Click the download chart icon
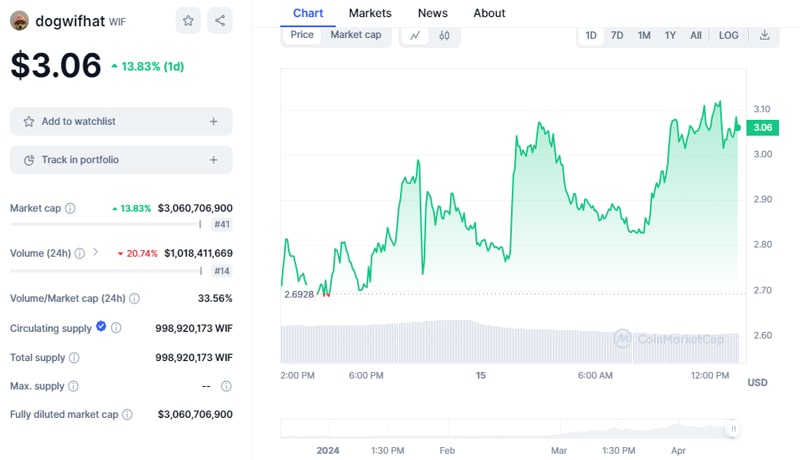 [764, 35]
